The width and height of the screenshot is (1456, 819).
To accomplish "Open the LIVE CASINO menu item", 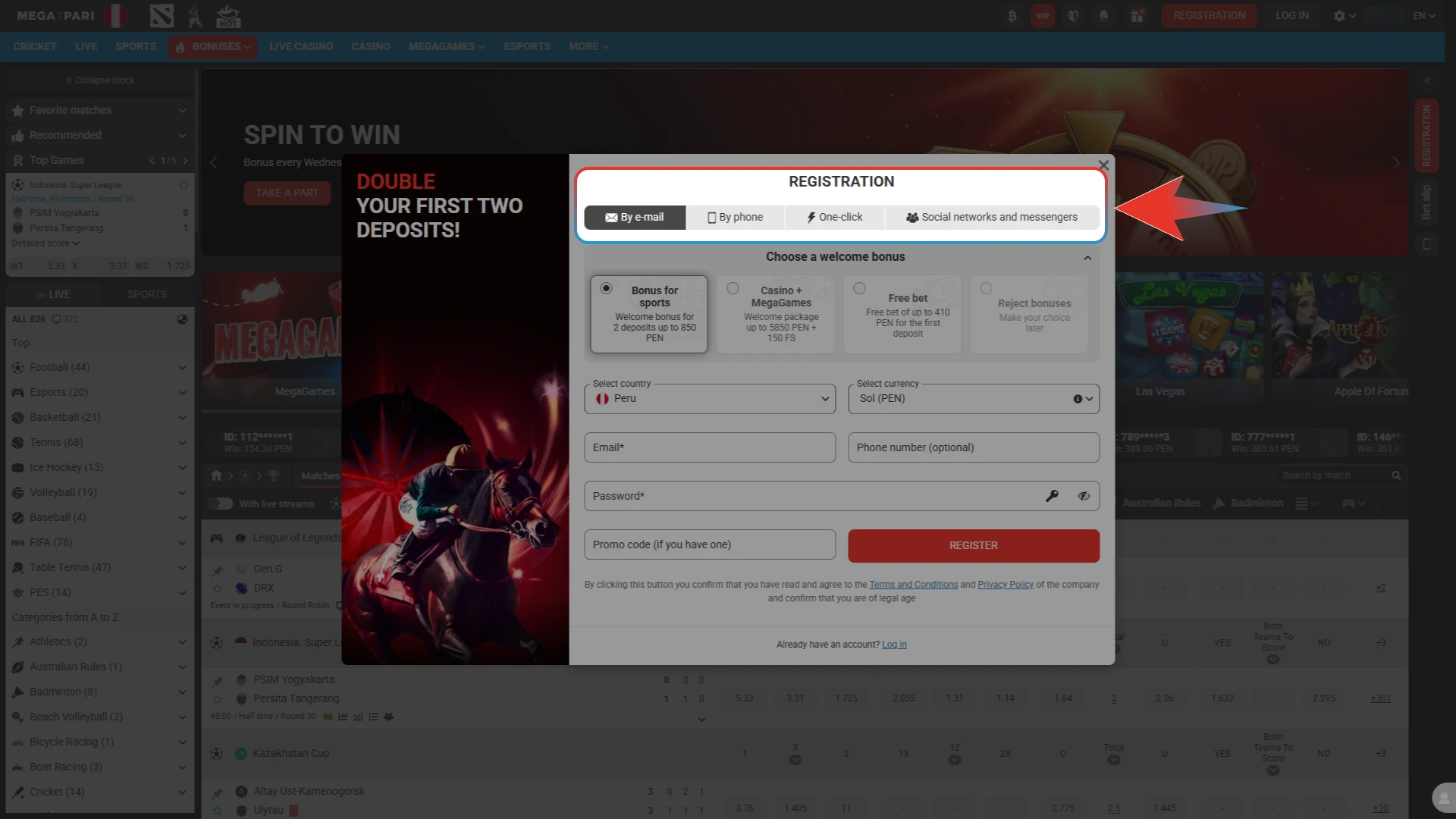I will (301, 46).
